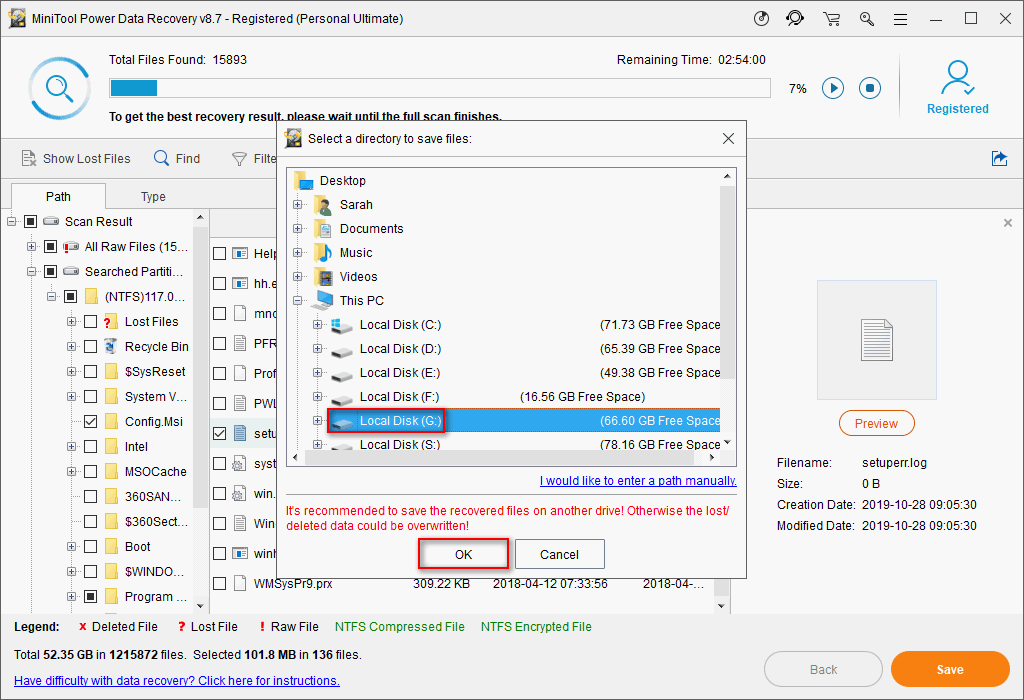
Task: Toggle the Intel folder checkbox
Action: 91,446
